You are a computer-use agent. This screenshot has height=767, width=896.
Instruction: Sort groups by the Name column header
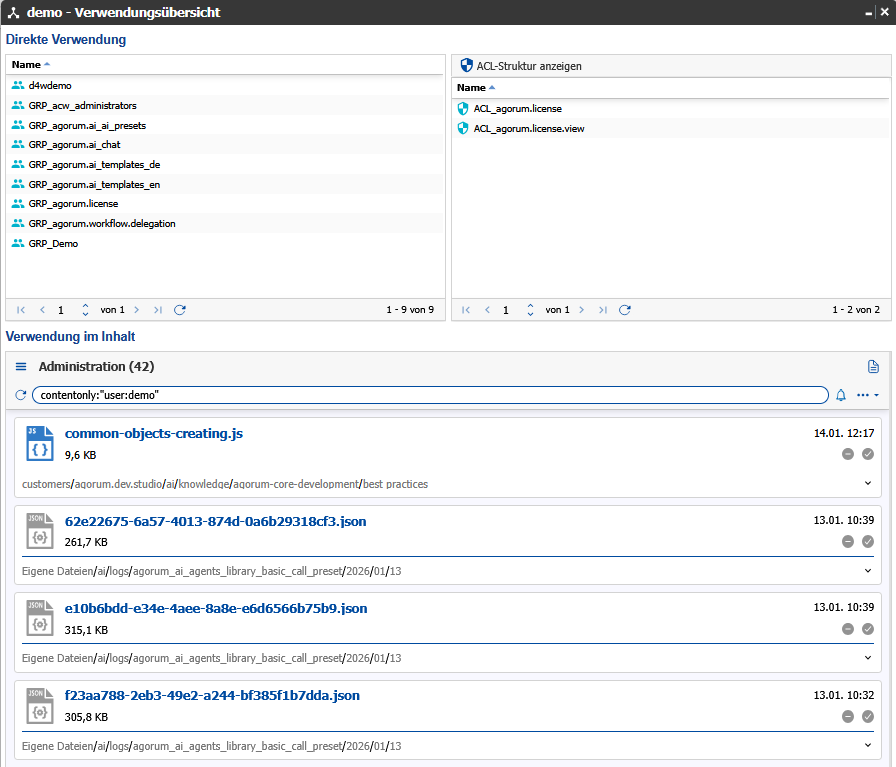pos(27,64)
